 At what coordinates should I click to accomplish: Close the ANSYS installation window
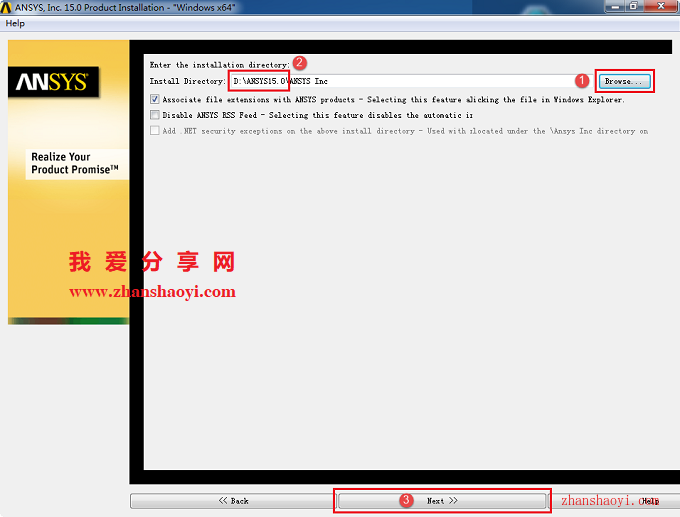(660, 6)
